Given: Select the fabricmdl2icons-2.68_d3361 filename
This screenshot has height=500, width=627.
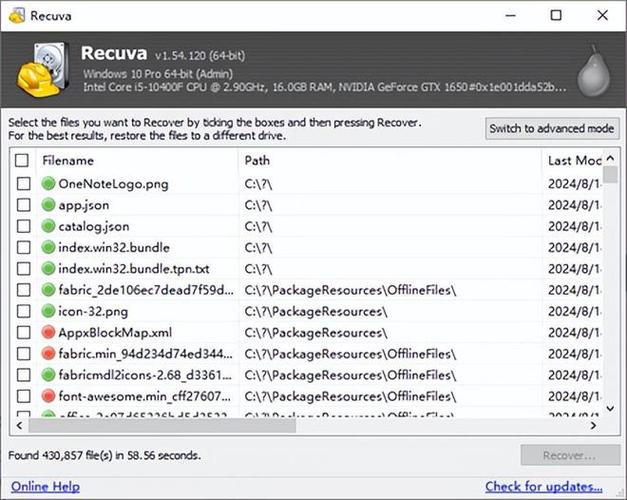Looking at the screenshot, I should pyautogui.click(x=145, y=375).
